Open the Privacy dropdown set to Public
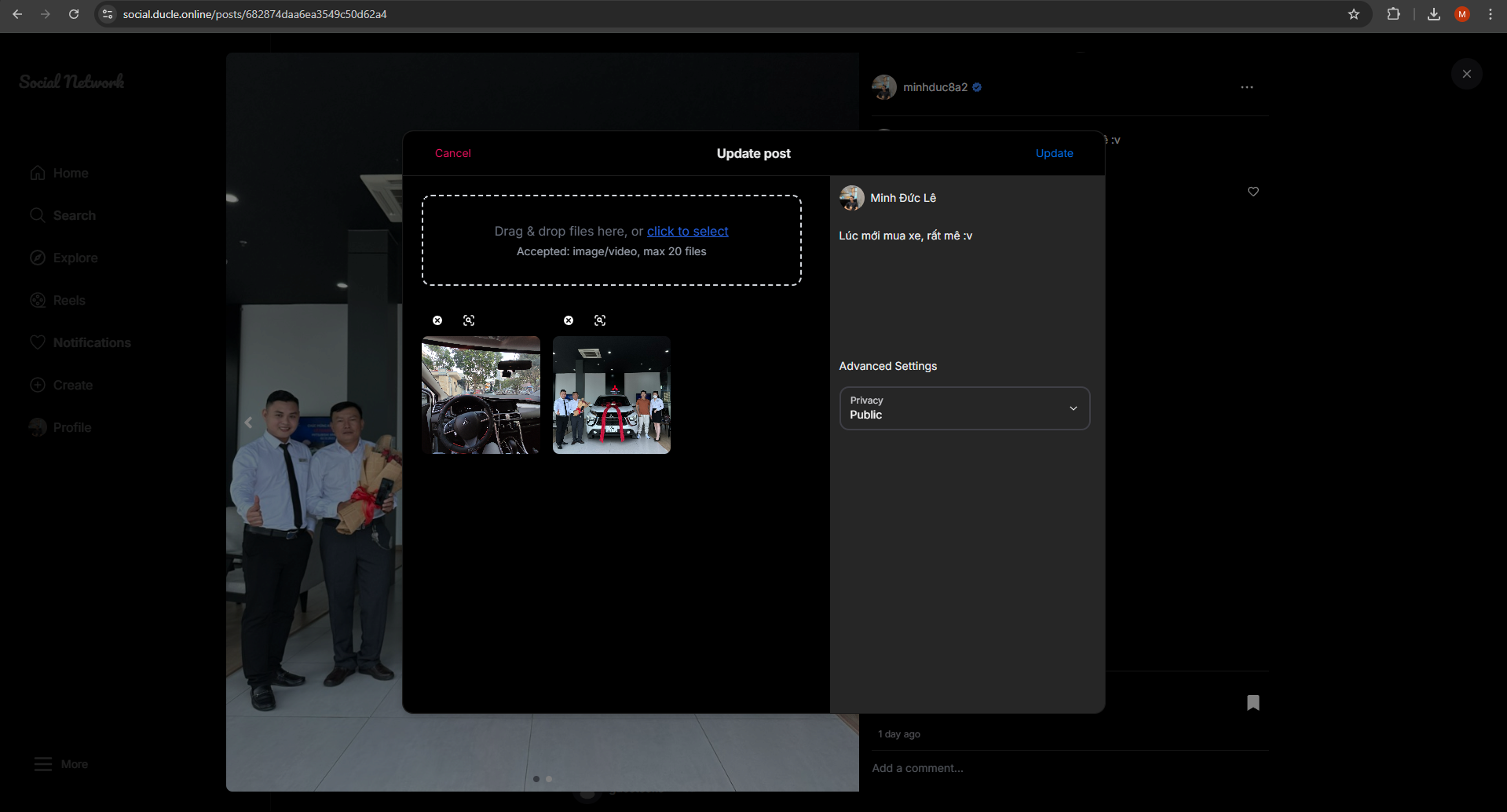 pos(964,408)
